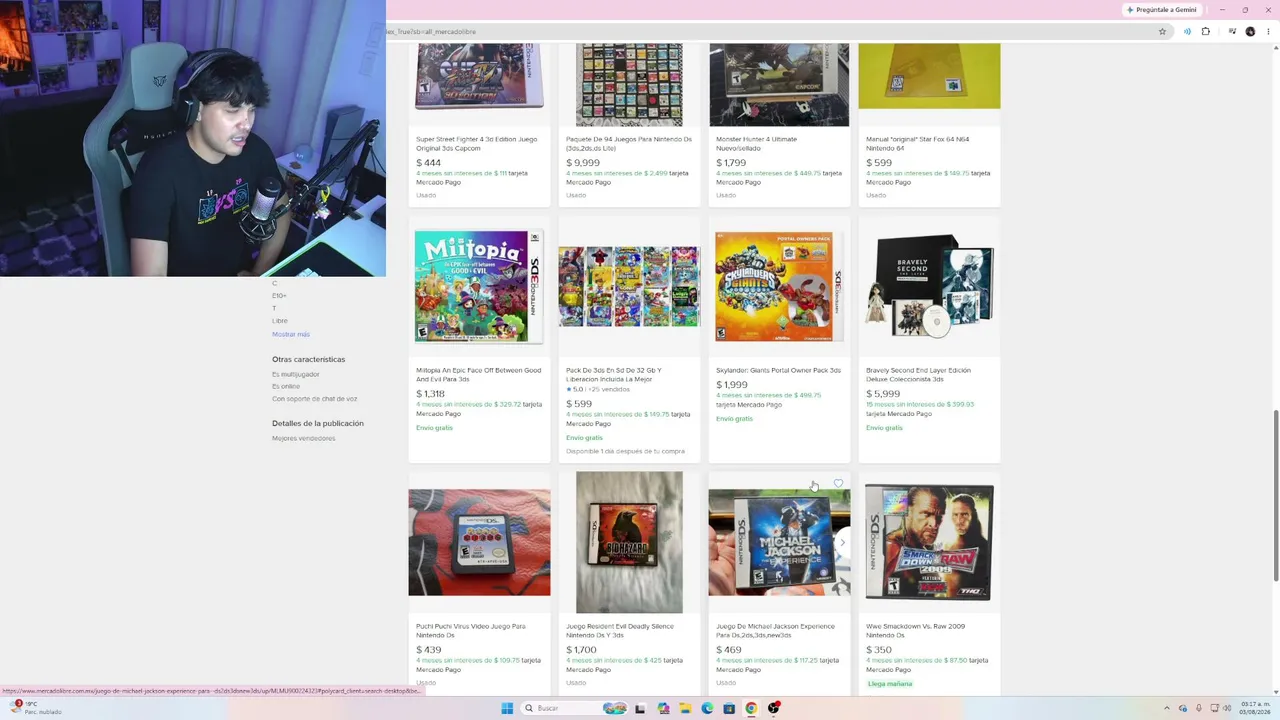This screenshot has width=1280, height=720.
Task: Open the weather widget in taskbar
Action: [35, 708]
